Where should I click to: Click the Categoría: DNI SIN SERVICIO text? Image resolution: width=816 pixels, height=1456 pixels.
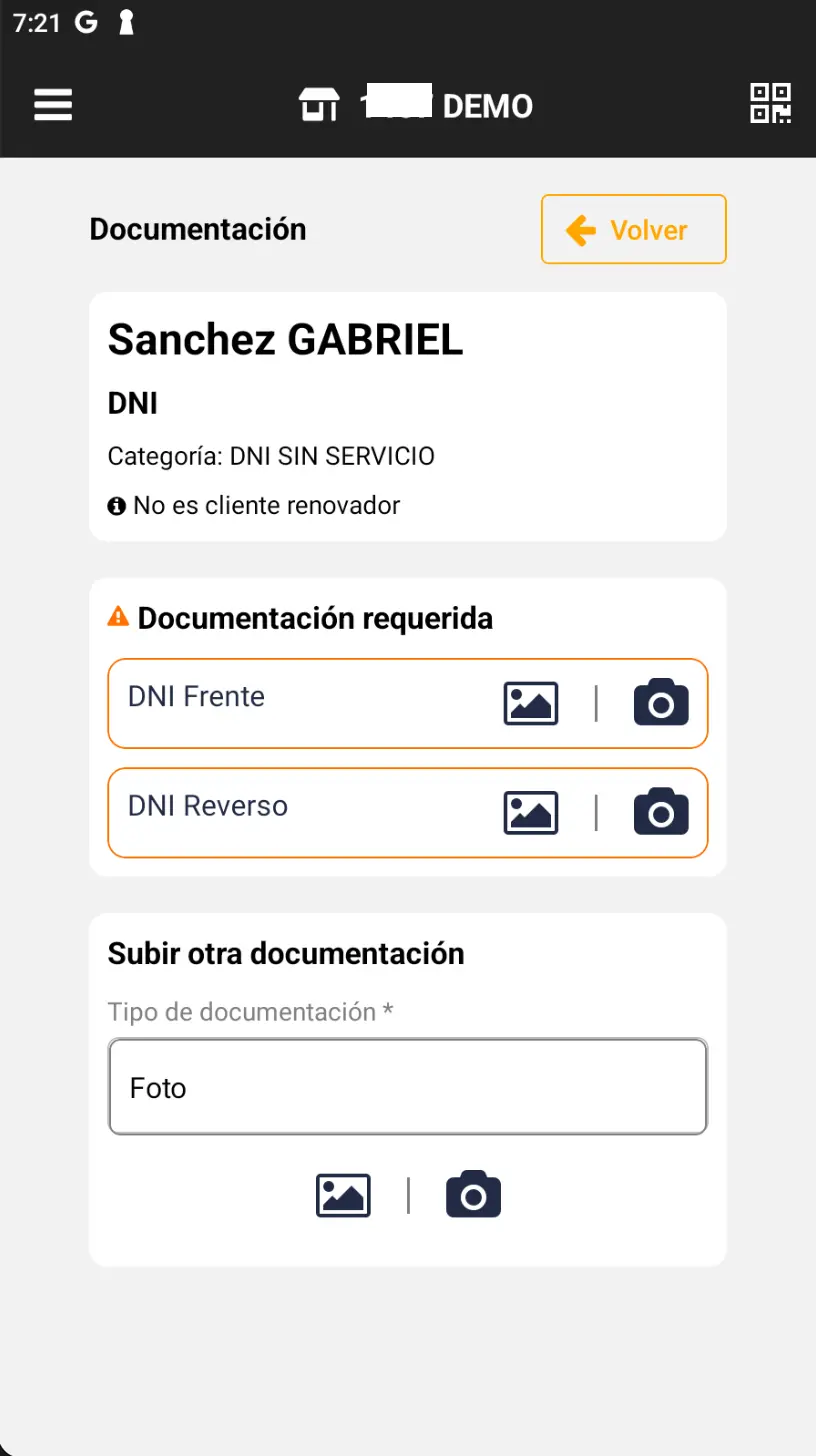(x=271, y=457)
